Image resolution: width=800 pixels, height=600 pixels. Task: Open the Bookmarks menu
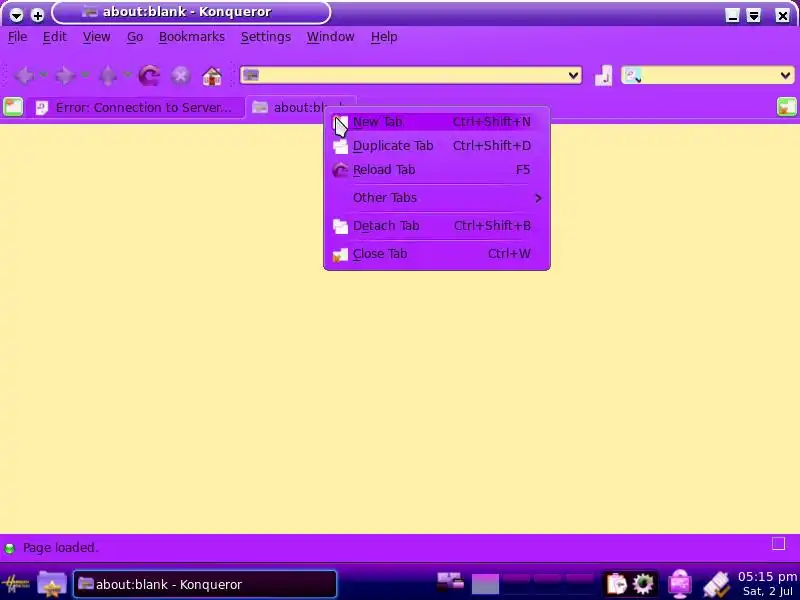(x=192, y=37)
